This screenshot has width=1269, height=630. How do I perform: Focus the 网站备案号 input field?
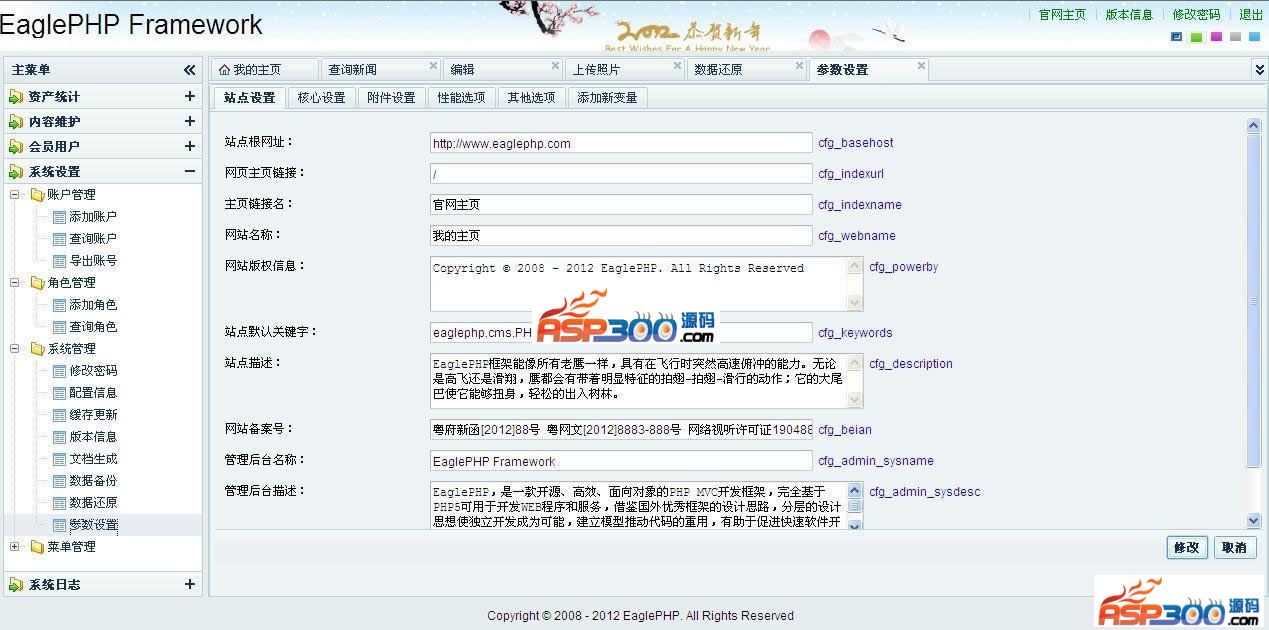pyautogui.click(x=621, y=430)
